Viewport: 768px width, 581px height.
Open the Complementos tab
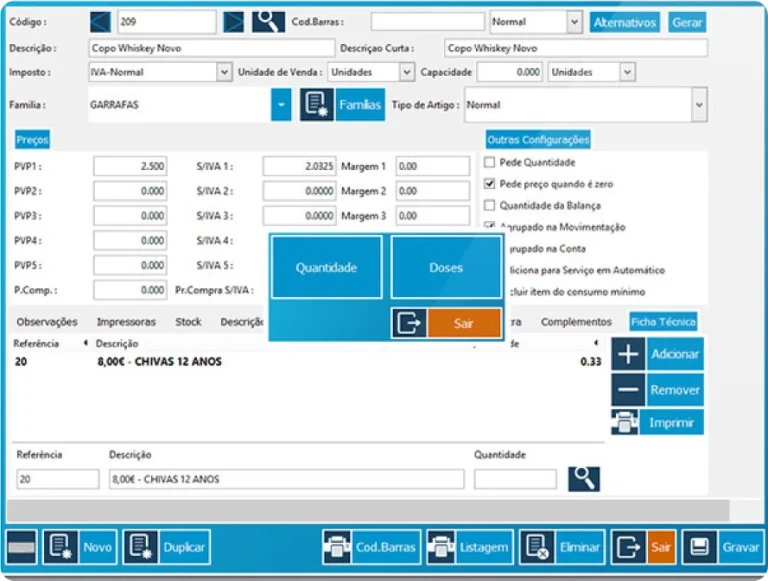(575, 322)
